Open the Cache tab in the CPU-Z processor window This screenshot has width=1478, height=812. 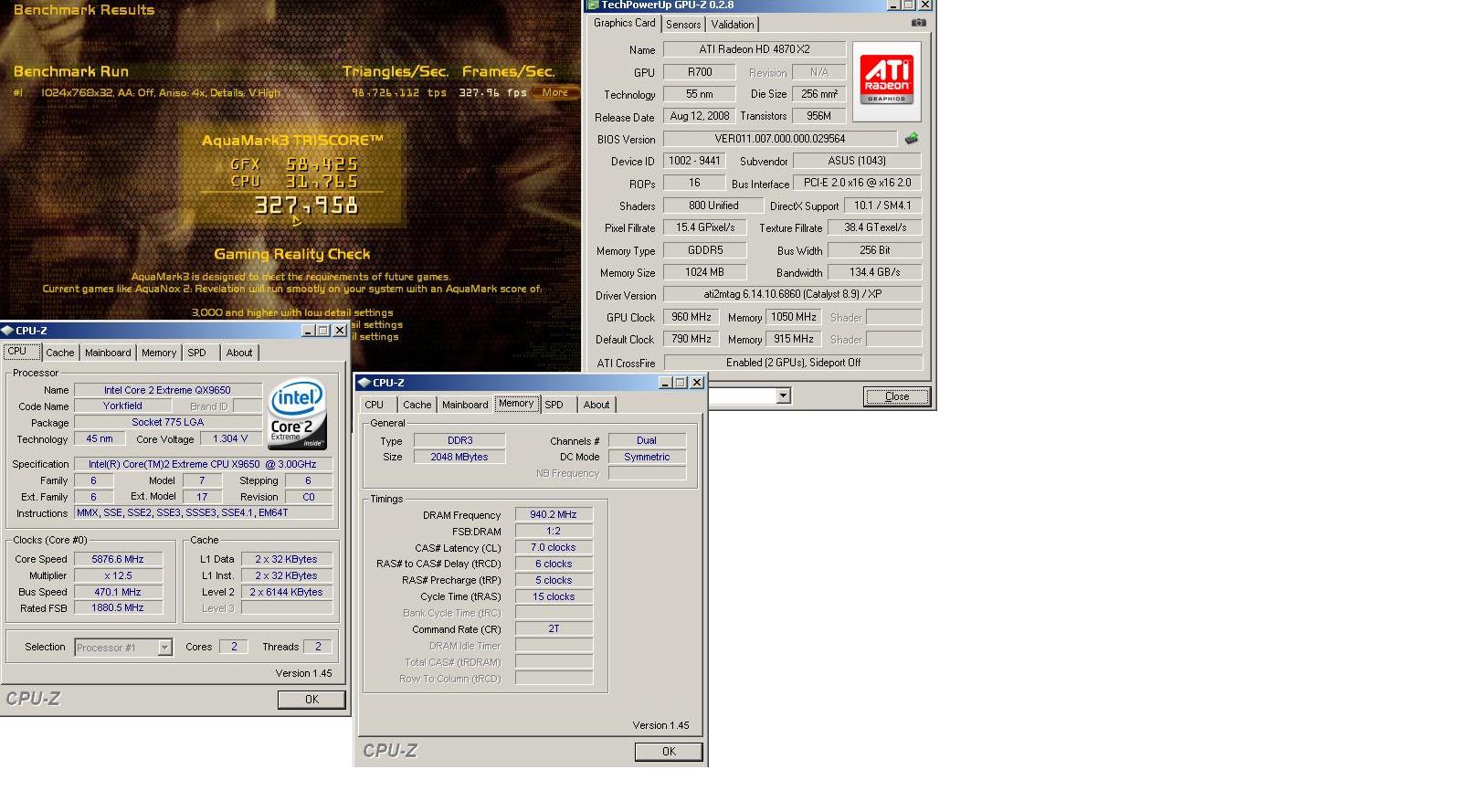coord(60,353)
